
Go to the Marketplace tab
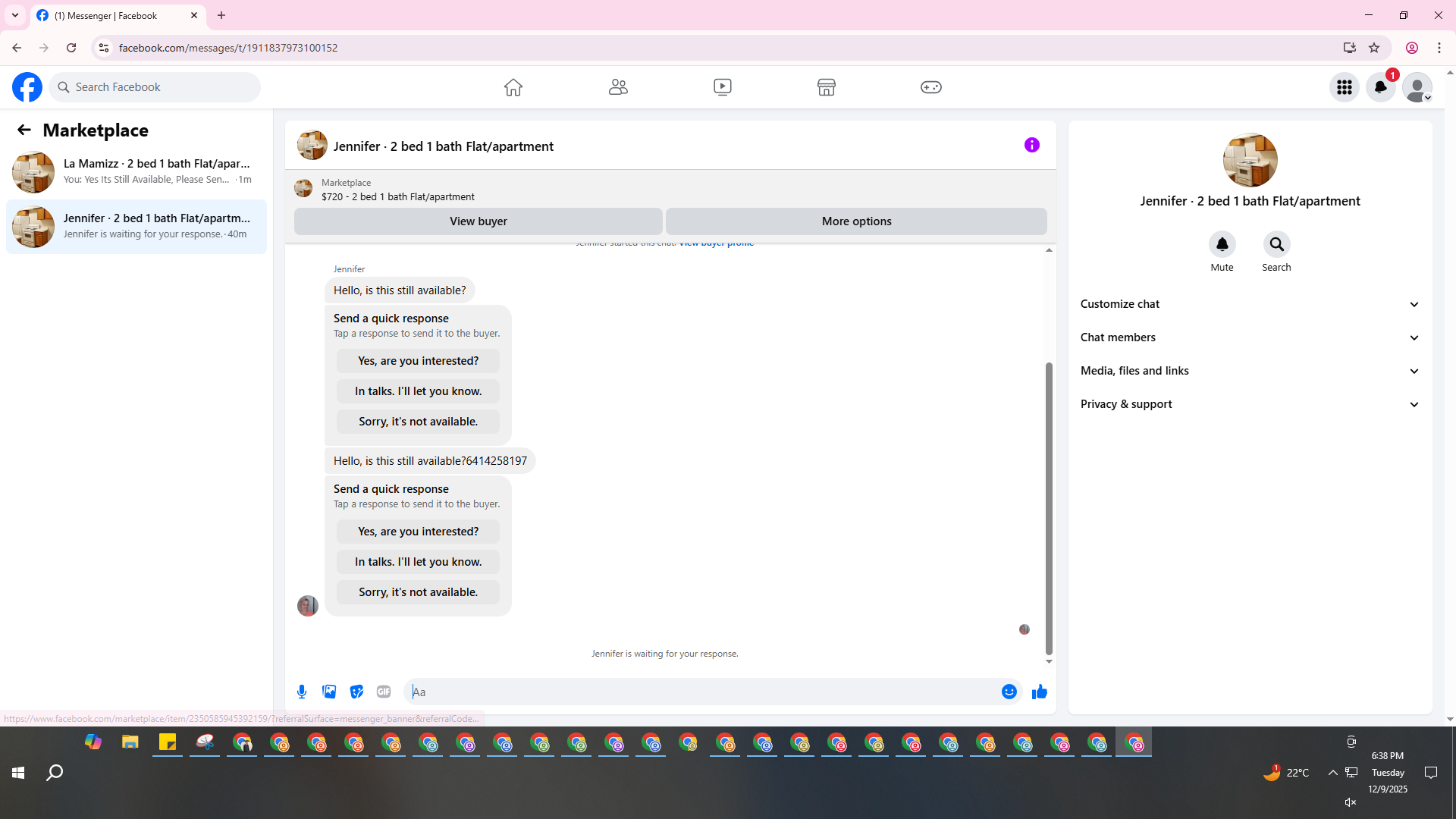pos(826,87)
